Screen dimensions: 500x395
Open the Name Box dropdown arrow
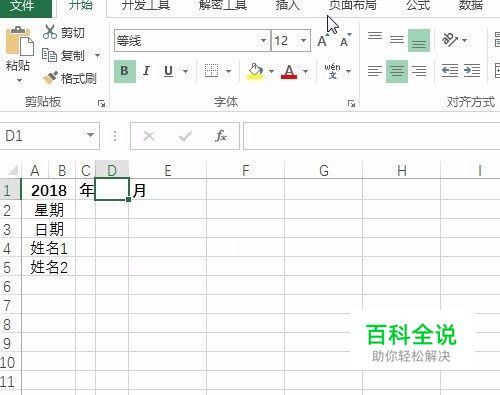click(x=90, y=135)
